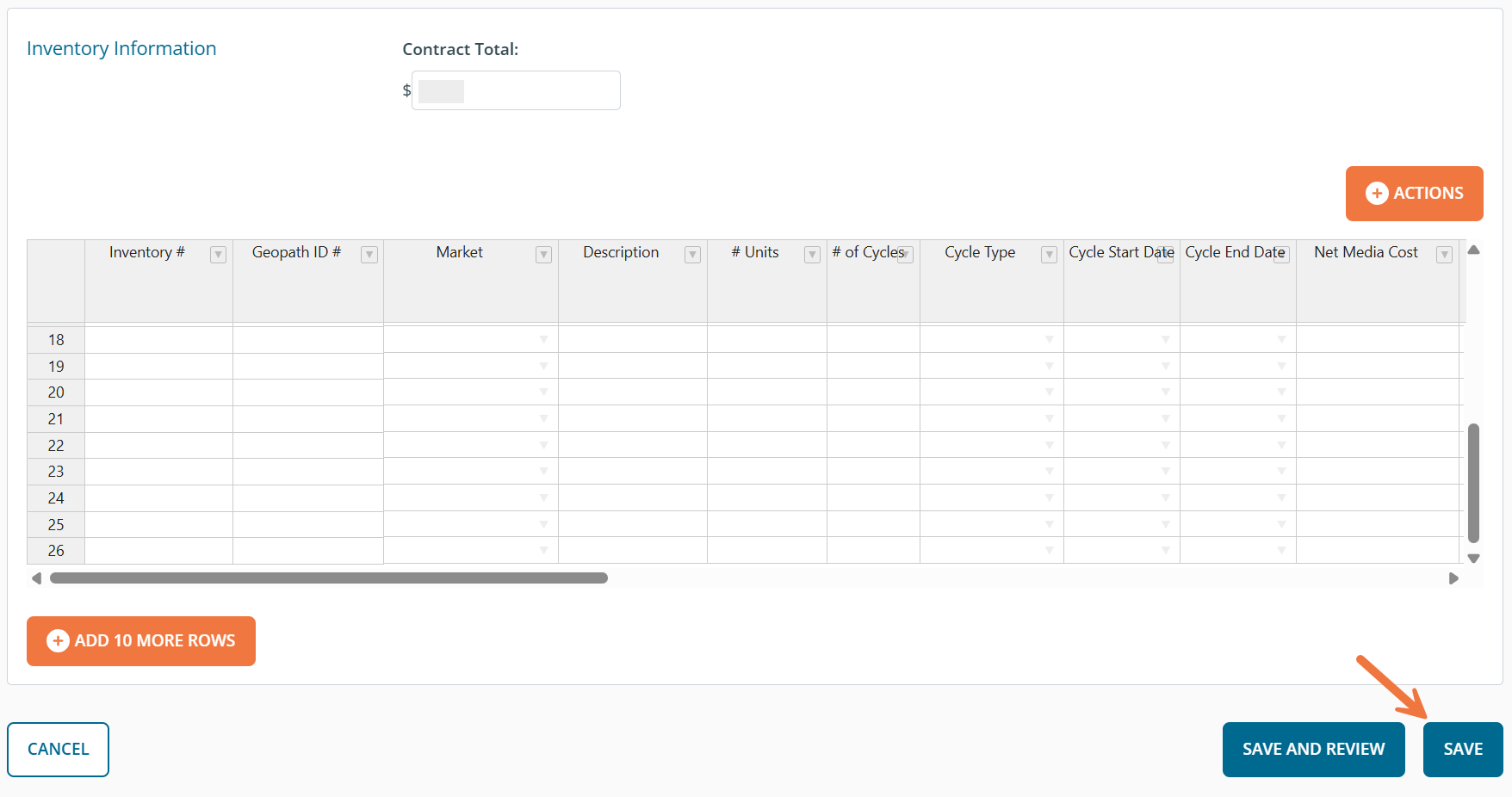Screen dimensions: 1512x797
Task: Click the horizontal scrollbar under the table
Action: 329,578
